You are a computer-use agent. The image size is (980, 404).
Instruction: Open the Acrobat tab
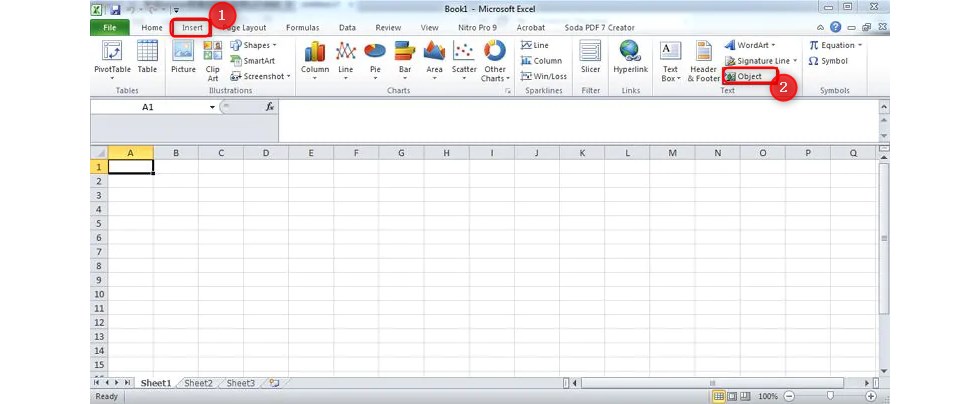[x=531, y=28]
